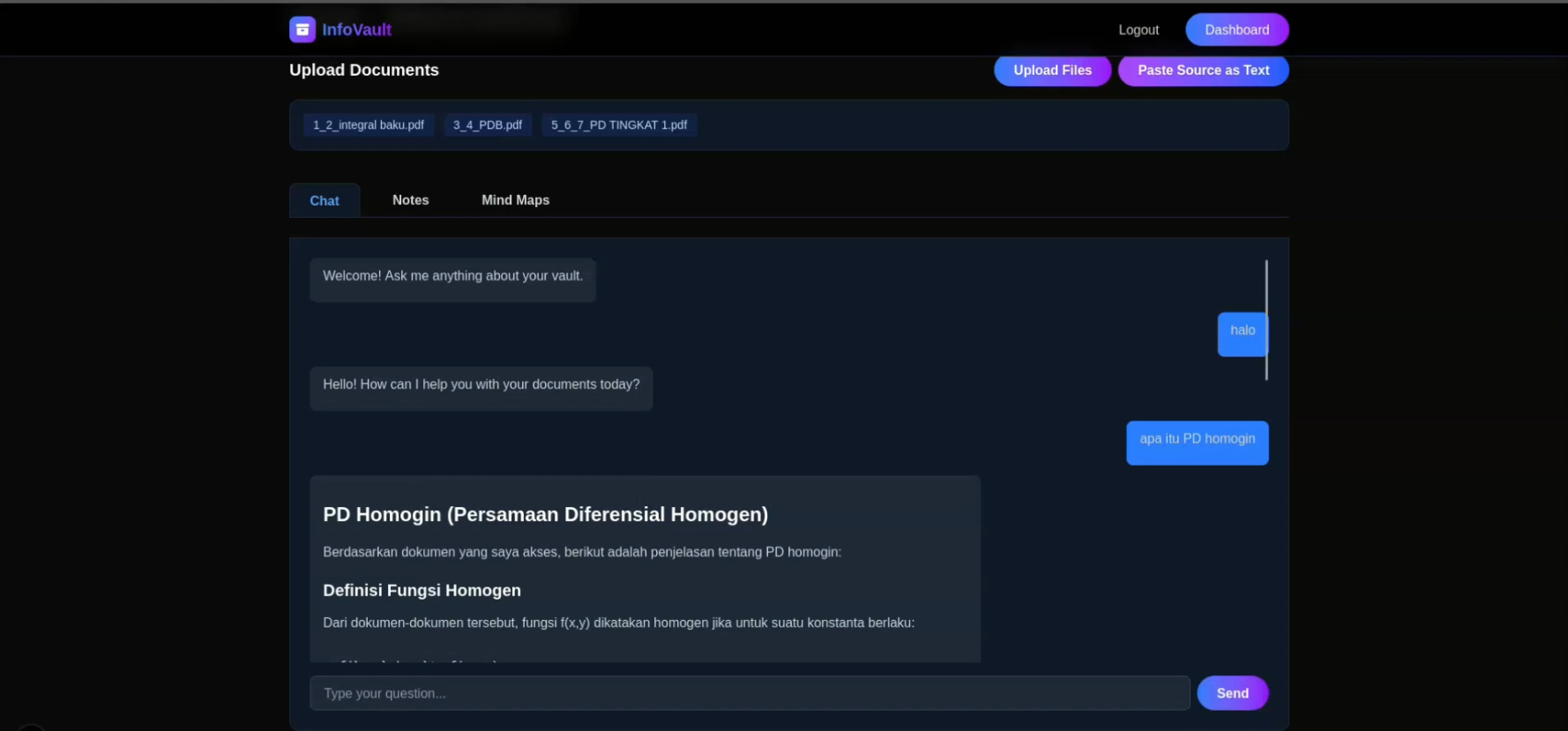Focus the 'Type your question...' input field
The height and width of the screenshot is (731, 1568).
click(x=750, y=693)
